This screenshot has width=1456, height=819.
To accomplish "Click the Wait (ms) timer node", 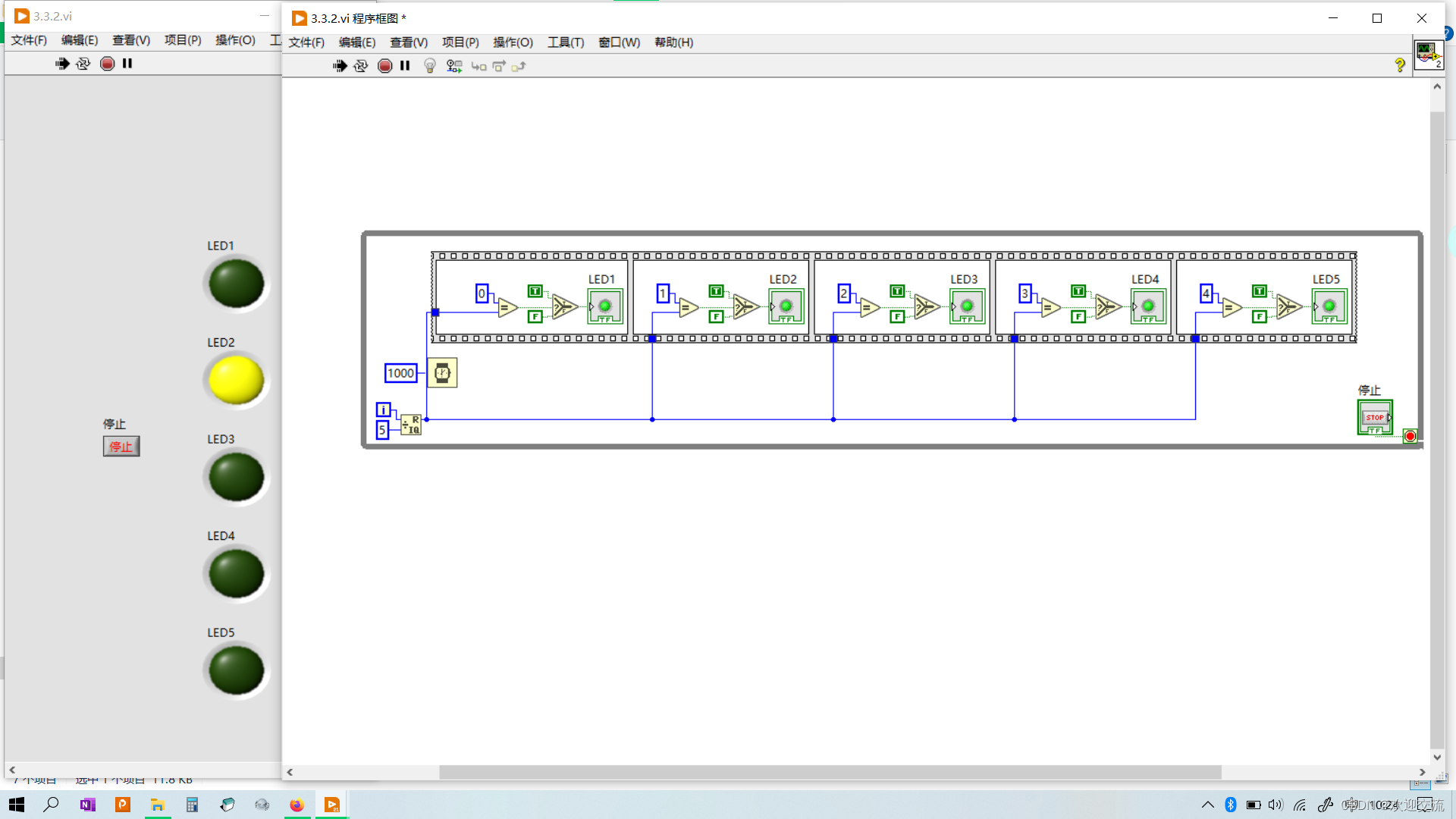I will (442, 373).
